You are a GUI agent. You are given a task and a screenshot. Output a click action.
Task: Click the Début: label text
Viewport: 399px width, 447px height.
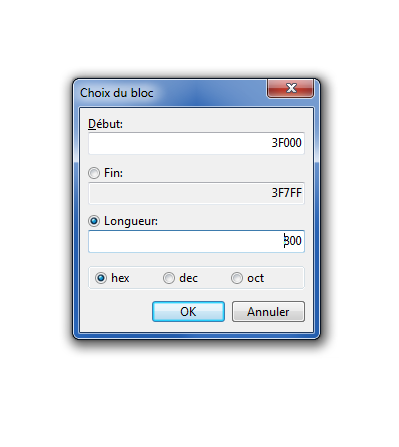(x=105, y=124)
